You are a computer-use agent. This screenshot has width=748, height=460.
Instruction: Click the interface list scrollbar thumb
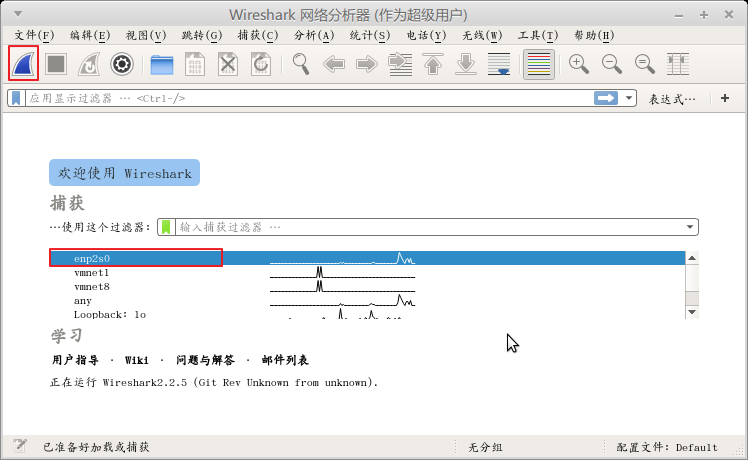point(692,299)
